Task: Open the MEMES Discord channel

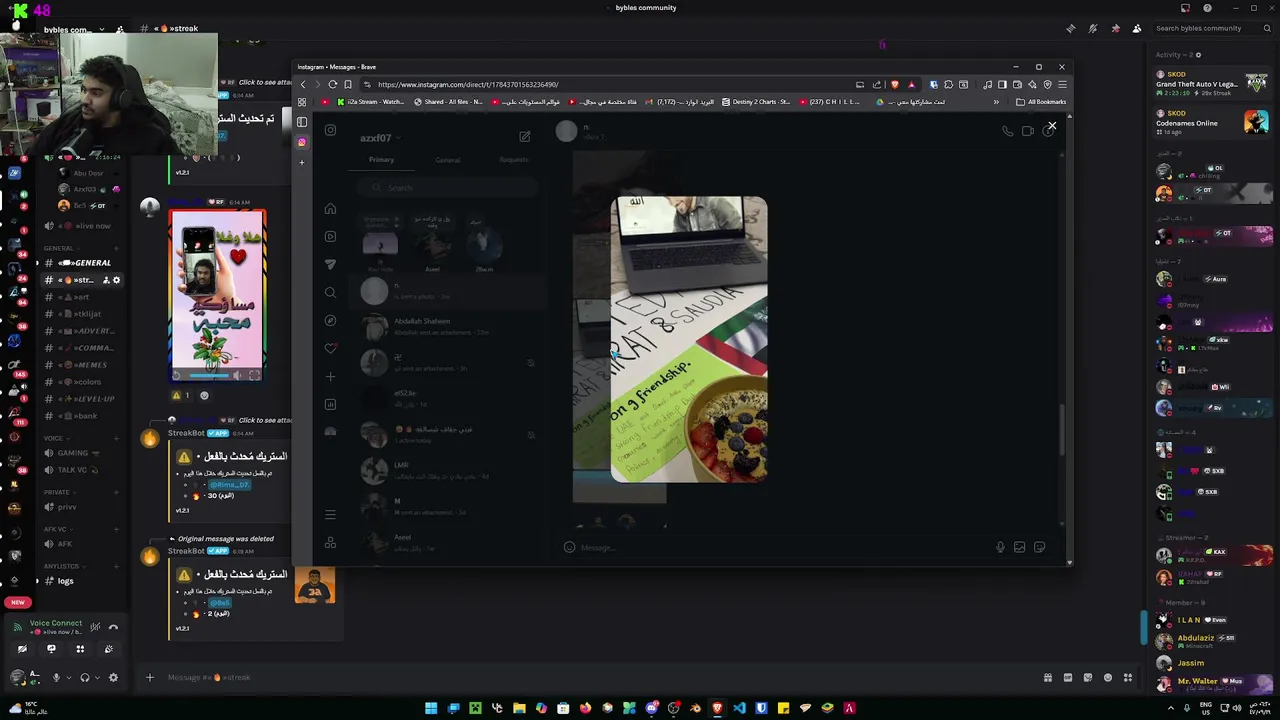Action: pyautogui.click(x=80, y=365)
